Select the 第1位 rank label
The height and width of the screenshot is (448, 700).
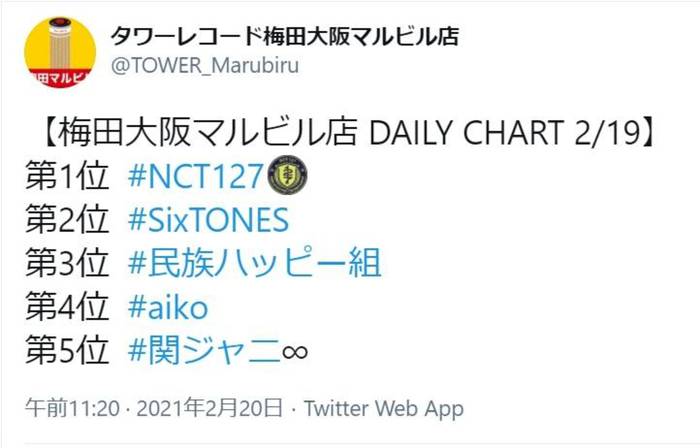(67, 175)
